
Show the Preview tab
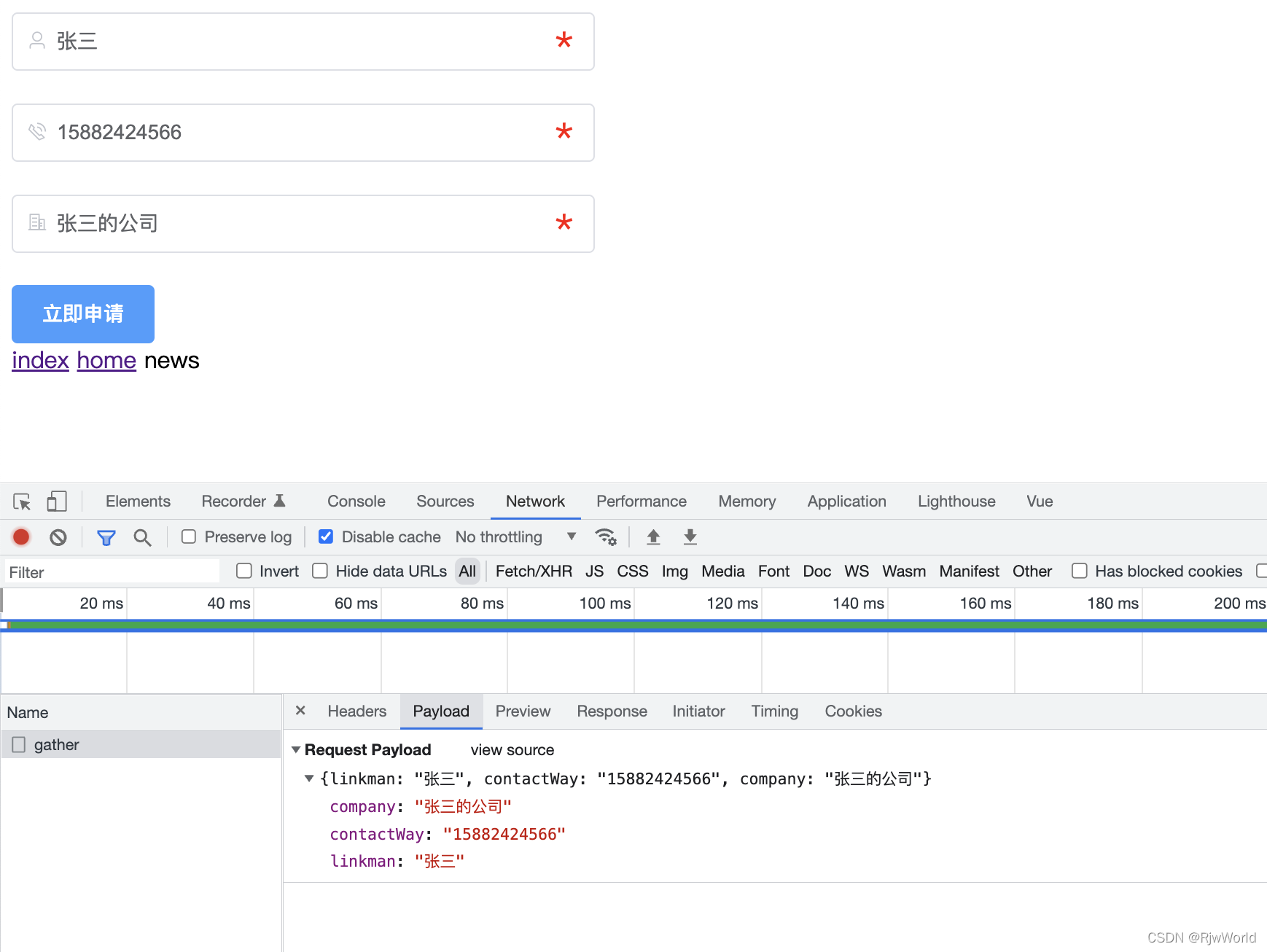[x=523, y=711]
